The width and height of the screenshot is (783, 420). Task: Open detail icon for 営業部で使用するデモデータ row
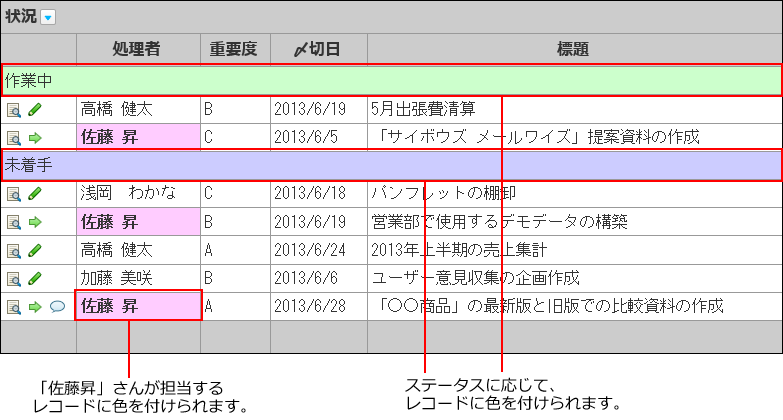pyautogui.click(x=14, y=222)
